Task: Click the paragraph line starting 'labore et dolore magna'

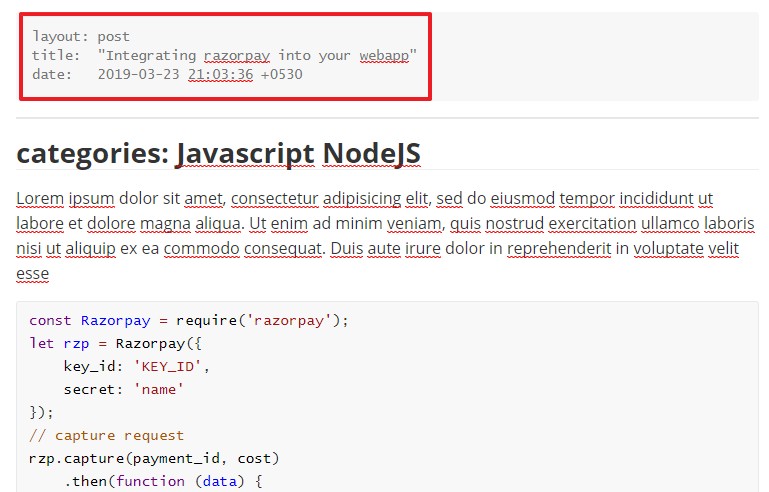Action: (385, 224)
